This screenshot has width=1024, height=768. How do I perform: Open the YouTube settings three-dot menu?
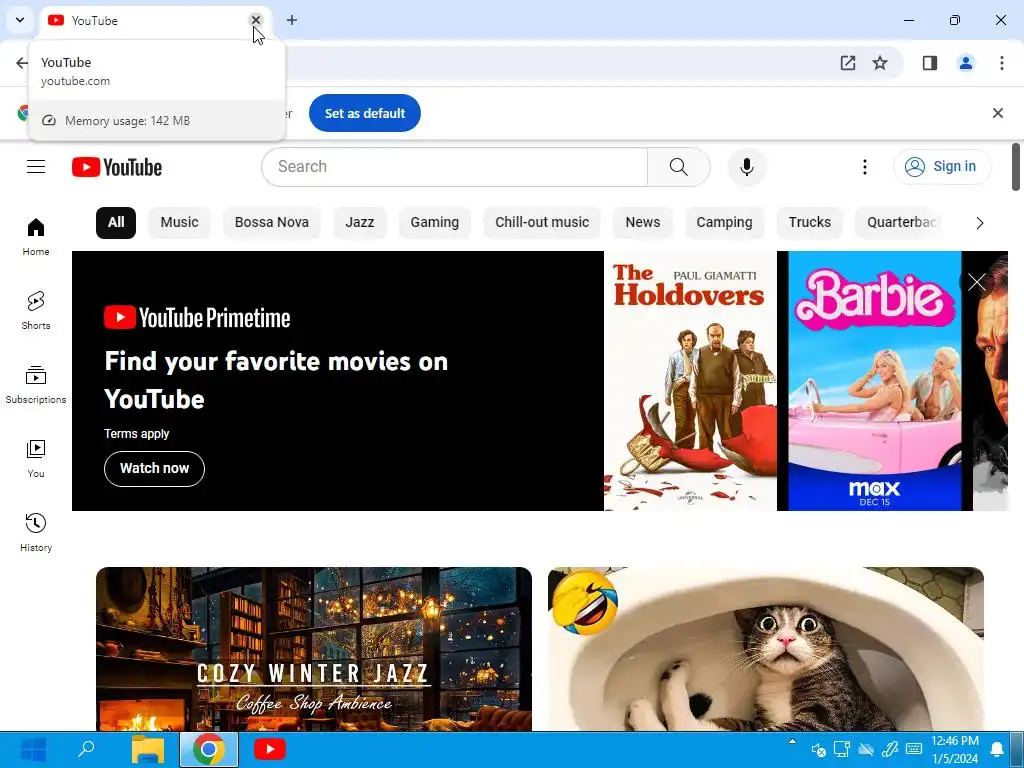[x=865, y=167]
